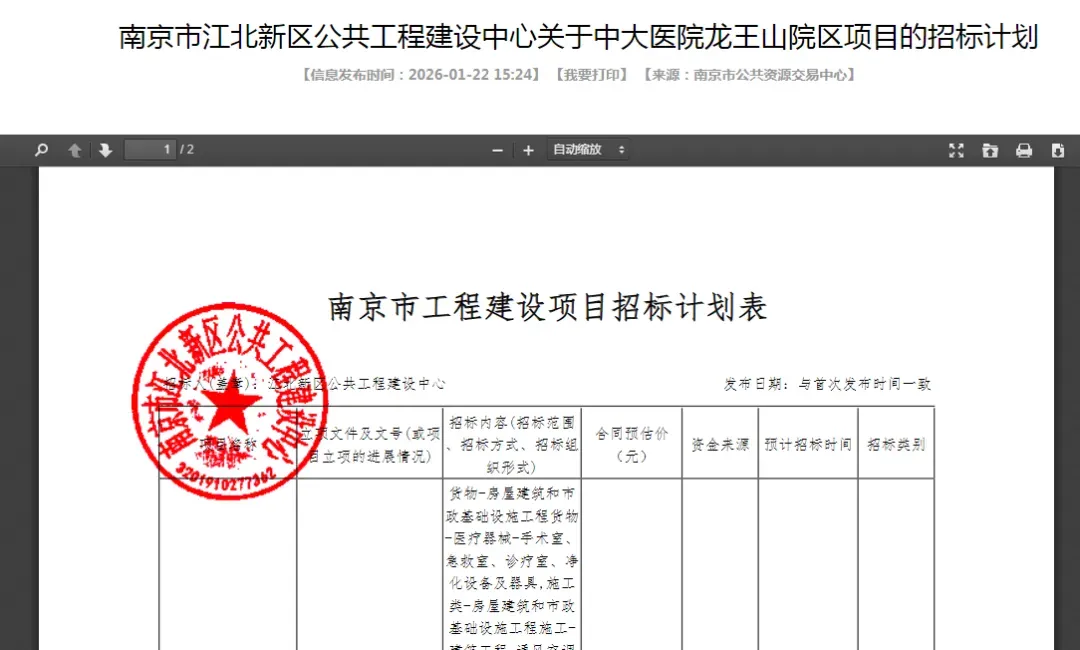Click the 招标内容 column header
The height and width of the screenshot is (650, 1080).
click(x=512, y=444)
